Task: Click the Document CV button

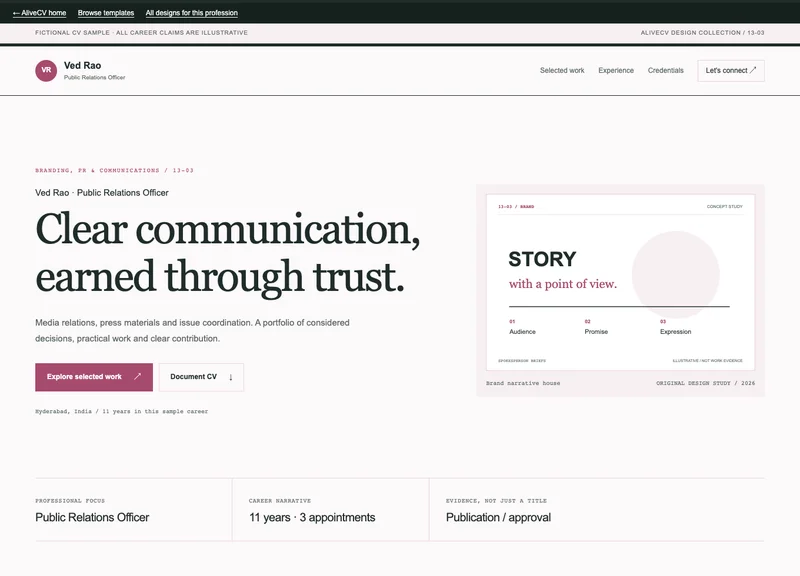Action: click(x=201, y=377)
